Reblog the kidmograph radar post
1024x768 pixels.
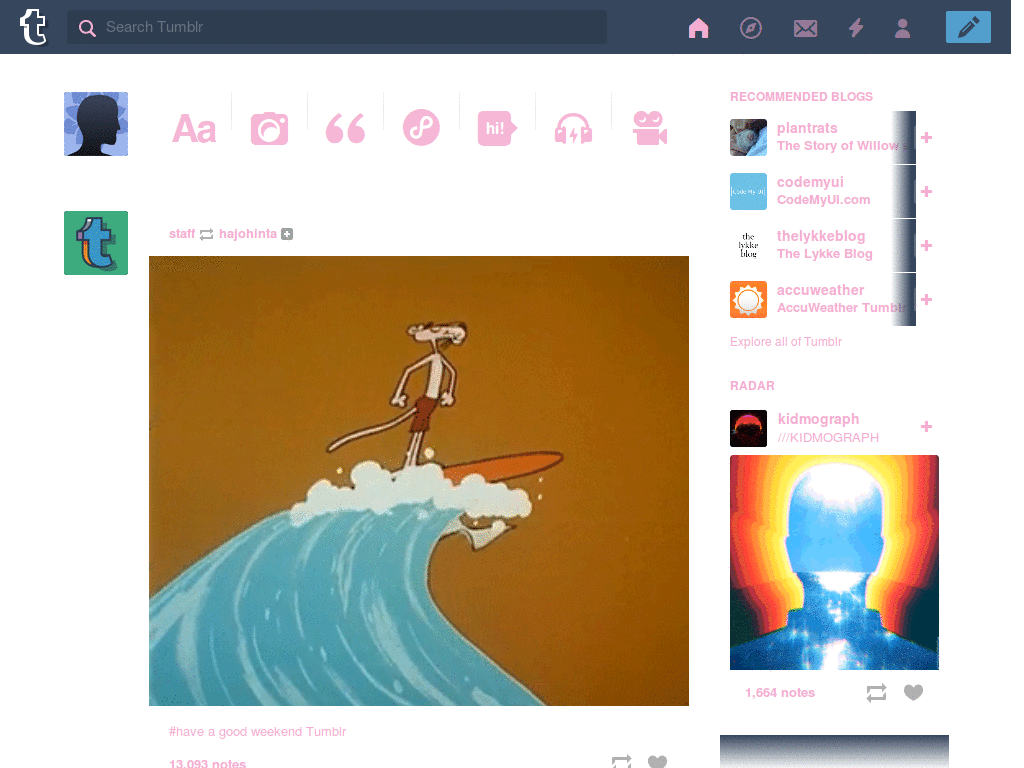pos(876,692)
